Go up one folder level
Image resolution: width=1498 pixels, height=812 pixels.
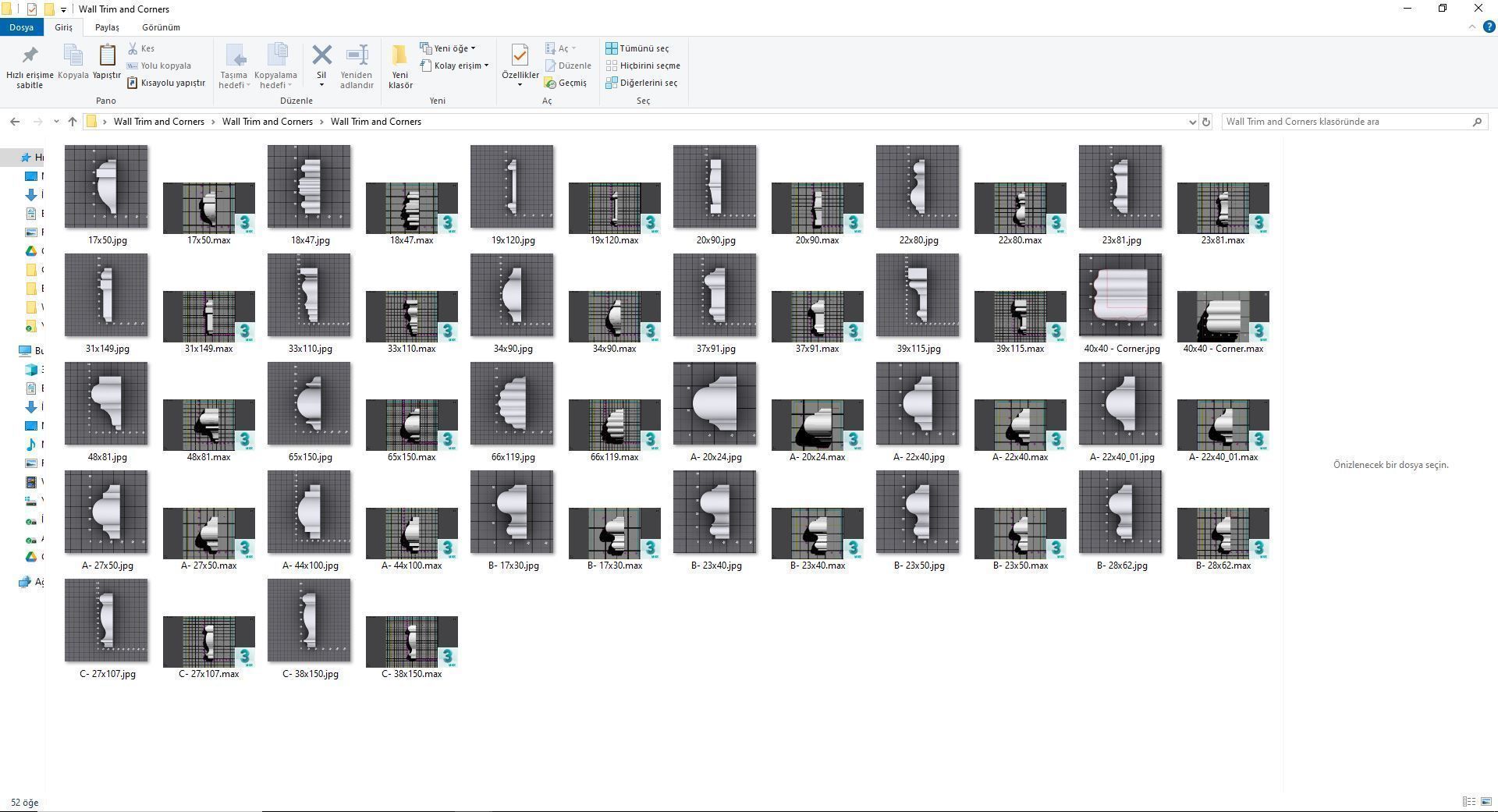pyautogui.click(x=73, y=122)
